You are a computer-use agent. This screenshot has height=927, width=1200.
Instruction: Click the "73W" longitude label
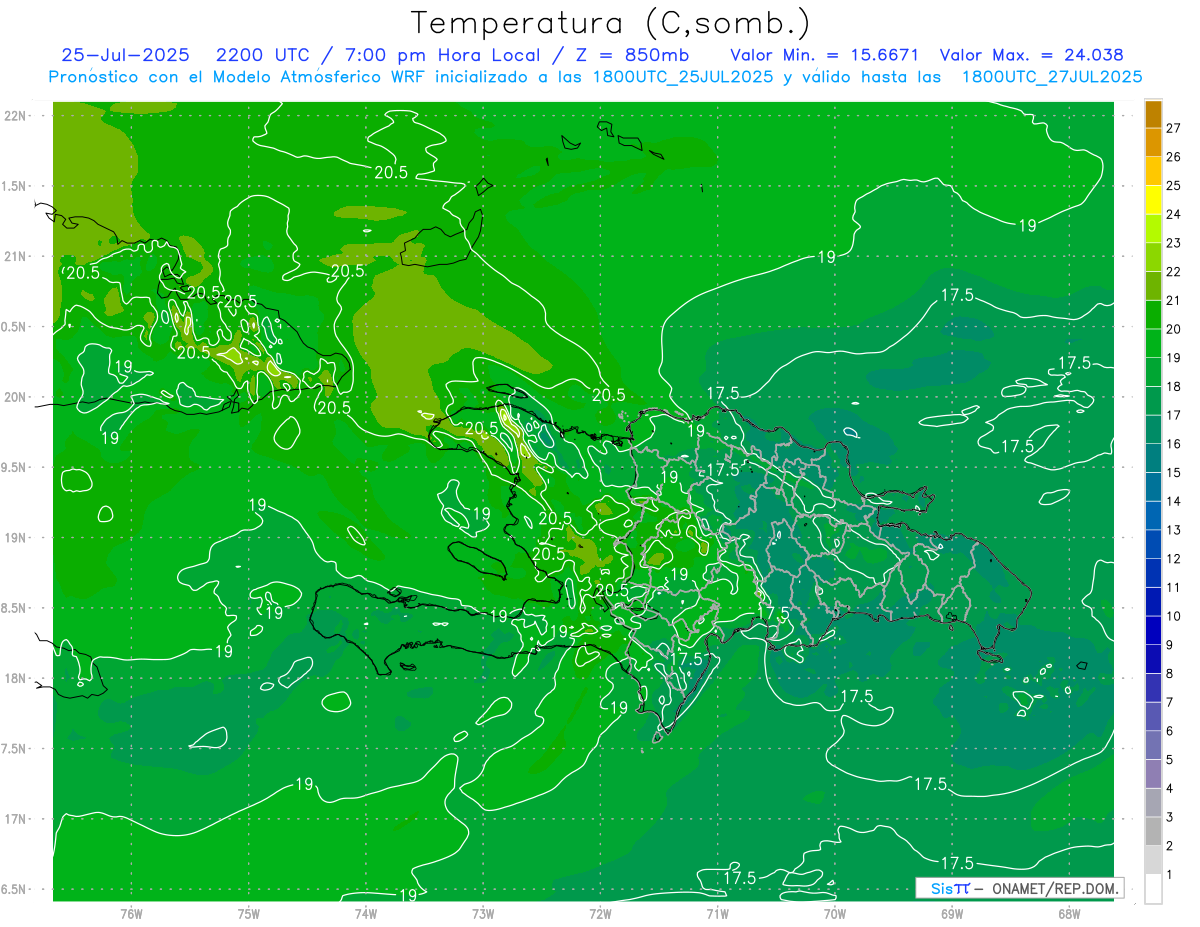coord(483,914)
